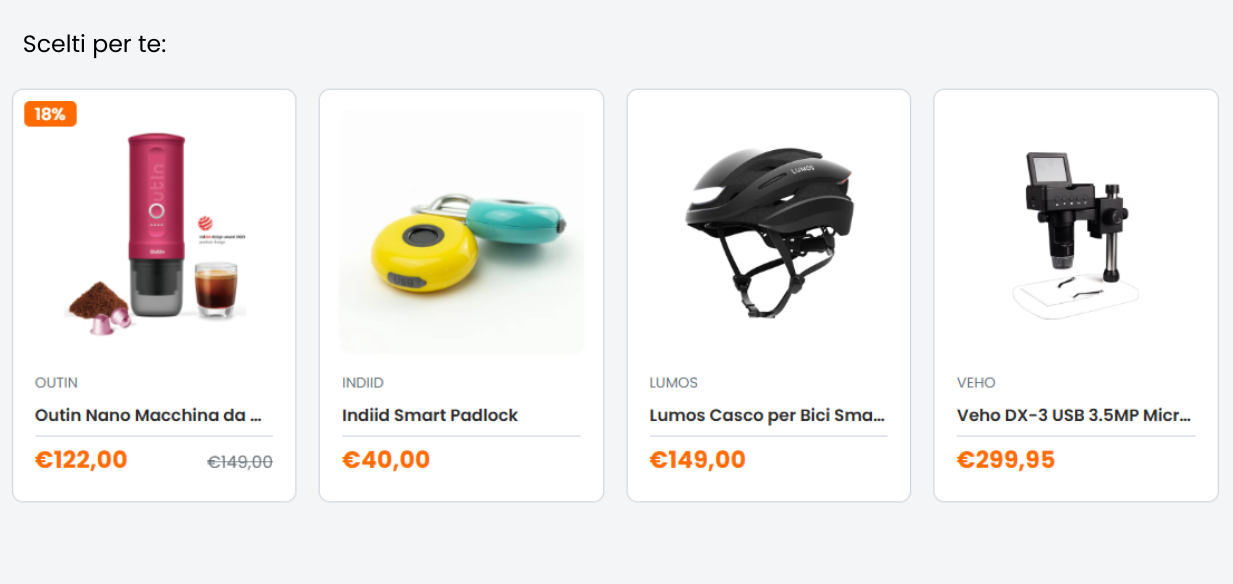
Task: Click the 18% discount badge
Action: pos(50,114)
